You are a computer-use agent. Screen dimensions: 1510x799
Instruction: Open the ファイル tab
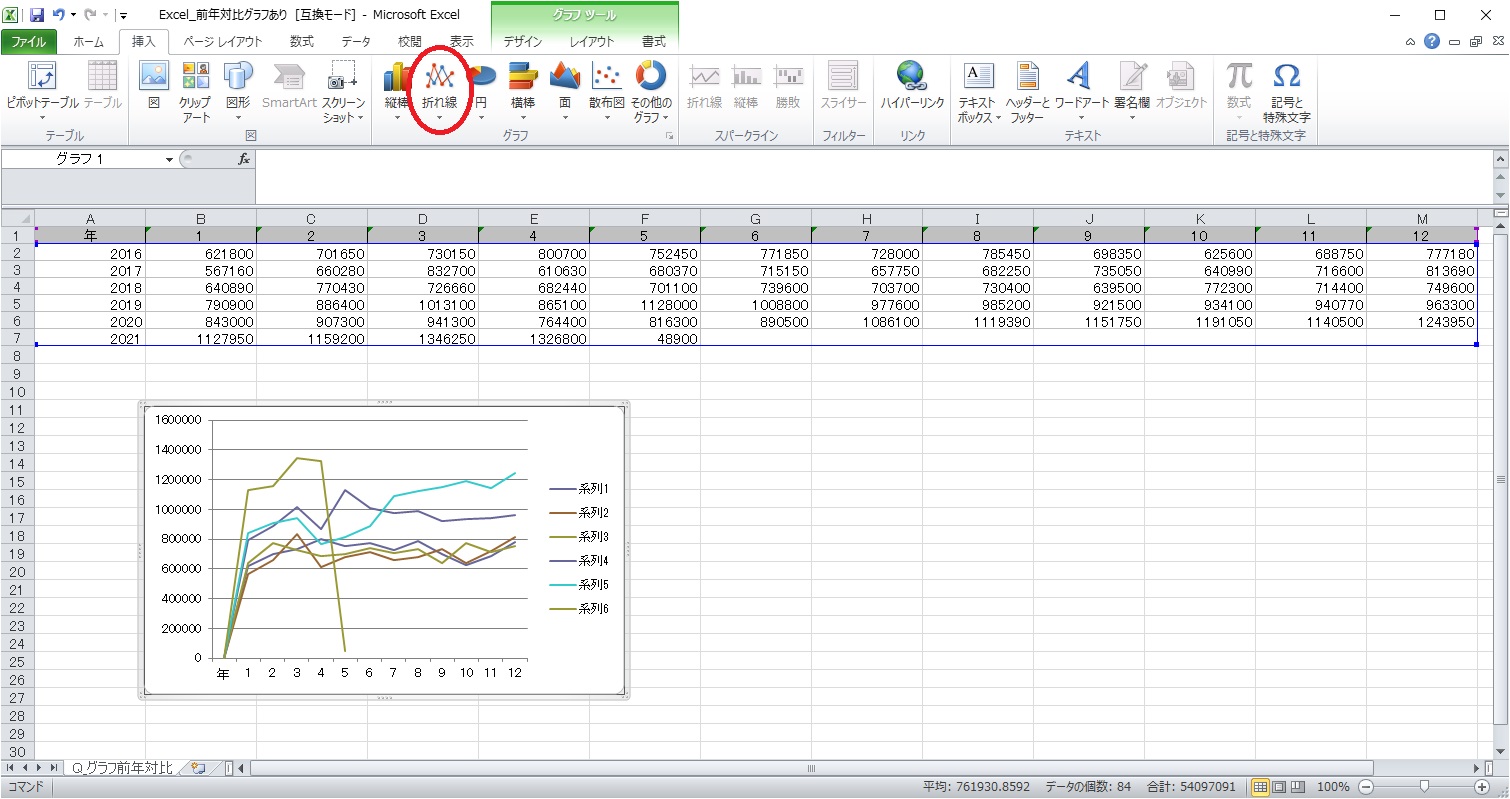29,42
